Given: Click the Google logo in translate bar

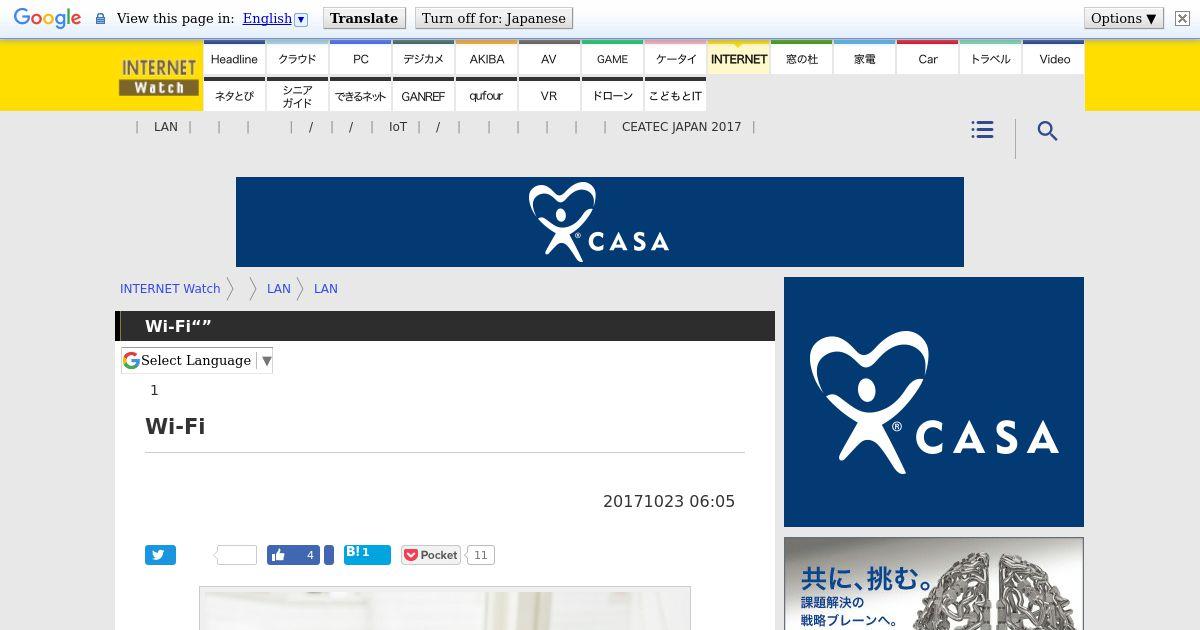Looking at the screenshot, I should pyautogui.click(x=47, y=18).
